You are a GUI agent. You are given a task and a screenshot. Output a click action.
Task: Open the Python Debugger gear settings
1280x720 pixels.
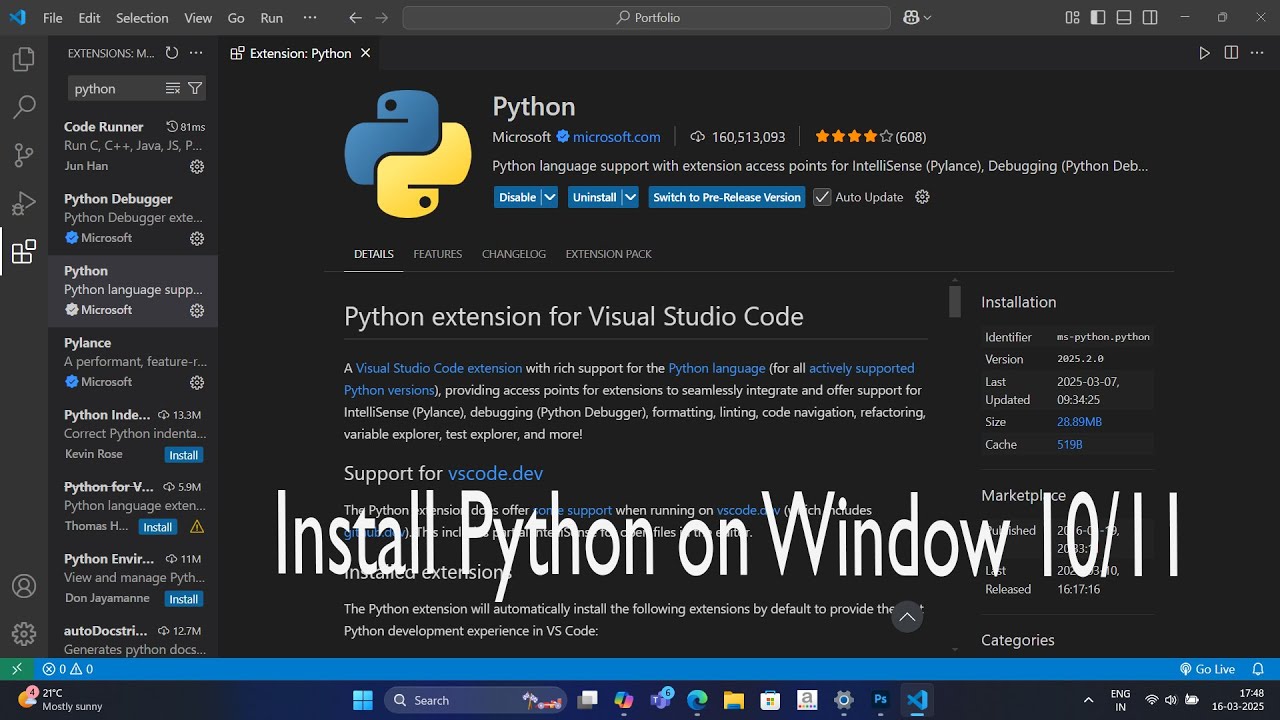coord(197,238)
